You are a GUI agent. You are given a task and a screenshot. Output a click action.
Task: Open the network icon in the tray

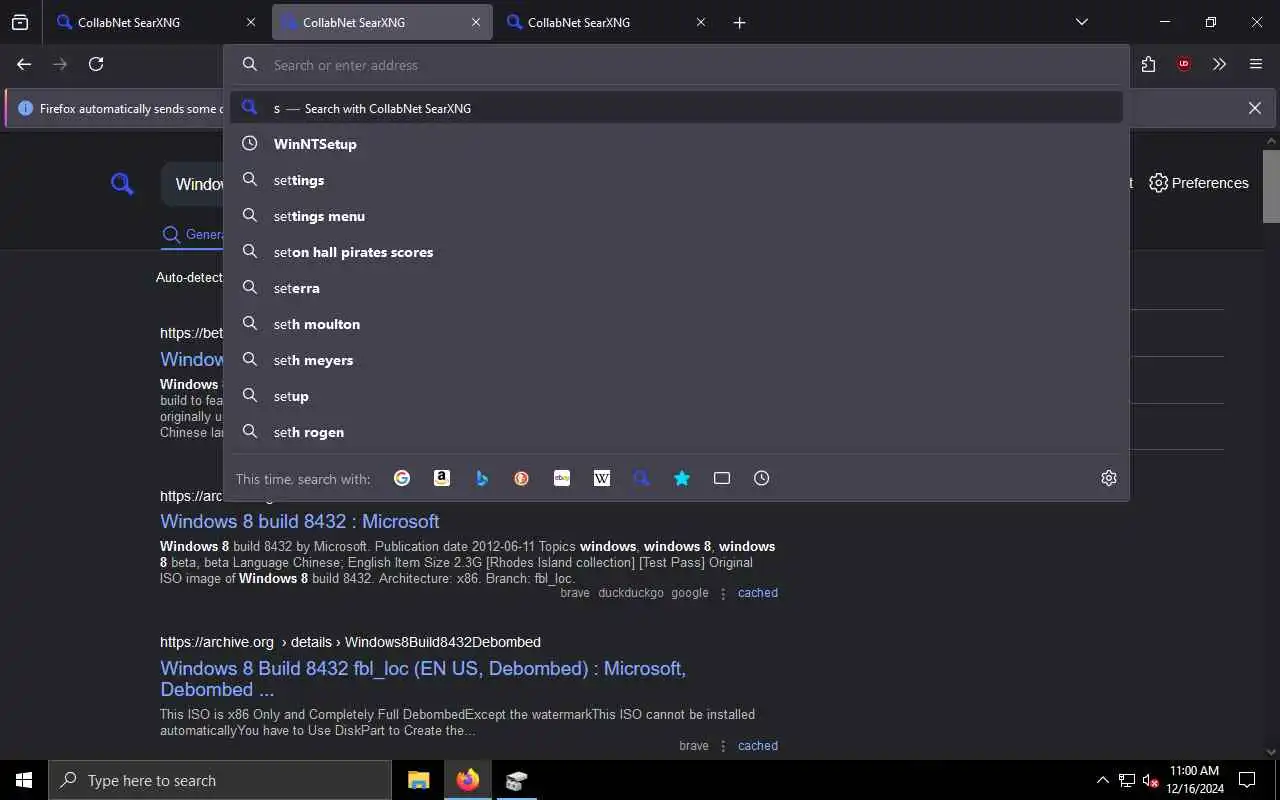pos(1127,780)
